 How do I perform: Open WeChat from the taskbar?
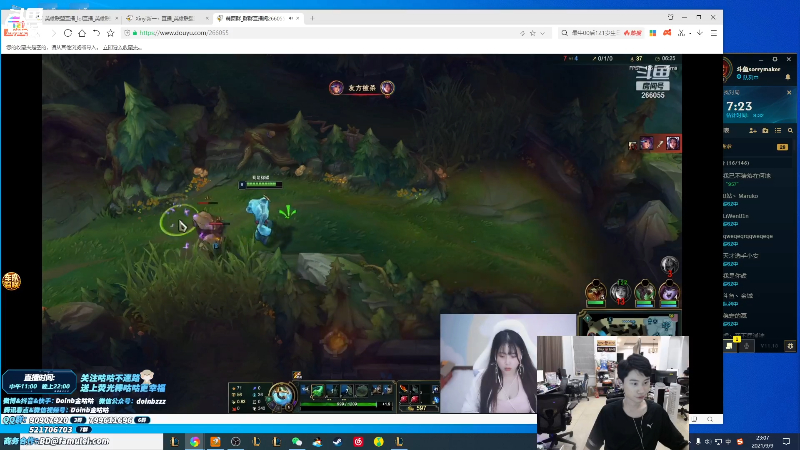(x=297, y=442)
